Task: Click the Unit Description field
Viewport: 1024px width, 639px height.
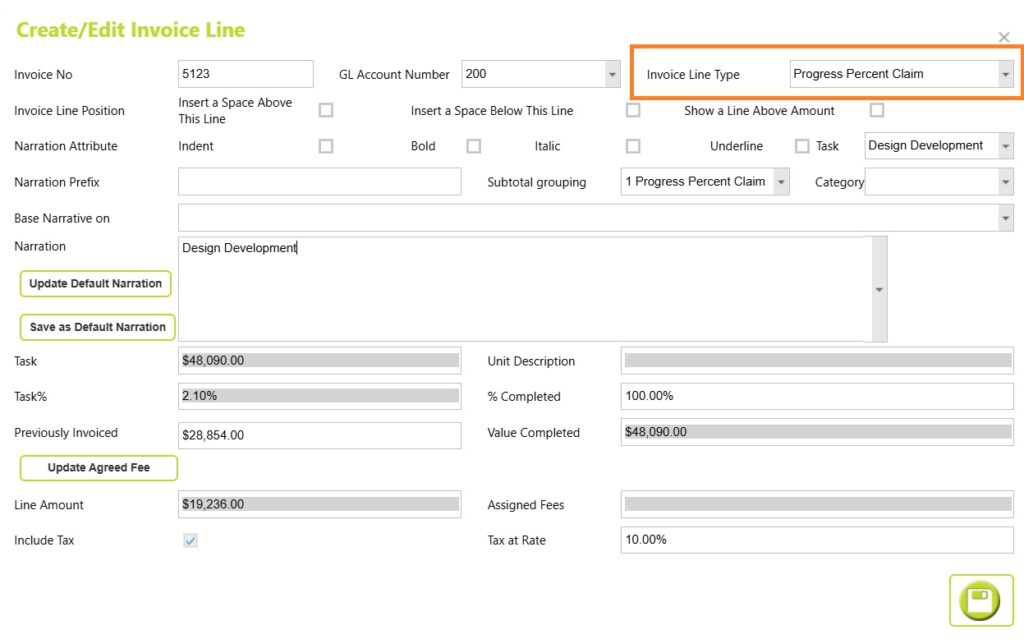Action: [817, 361]
